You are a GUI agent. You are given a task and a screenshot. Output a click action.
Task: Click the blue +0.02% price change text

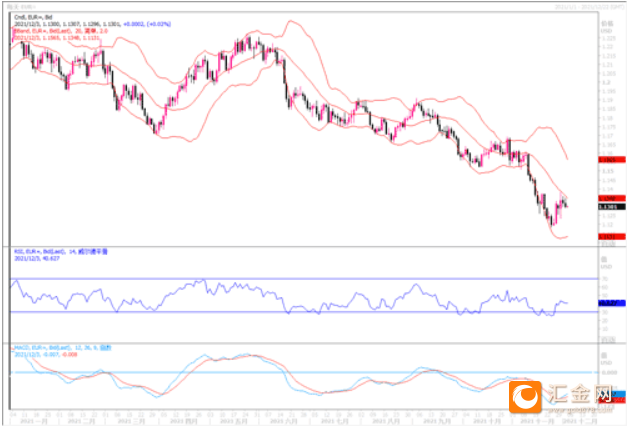159,24
